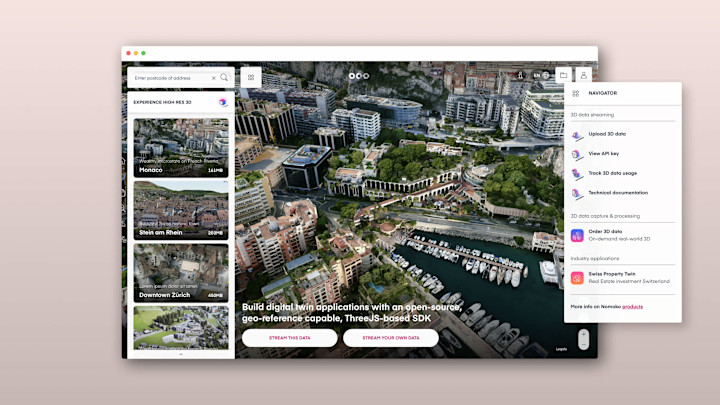Open the user profile icon
Screen dimensions: 720x405
click(584, 75)
